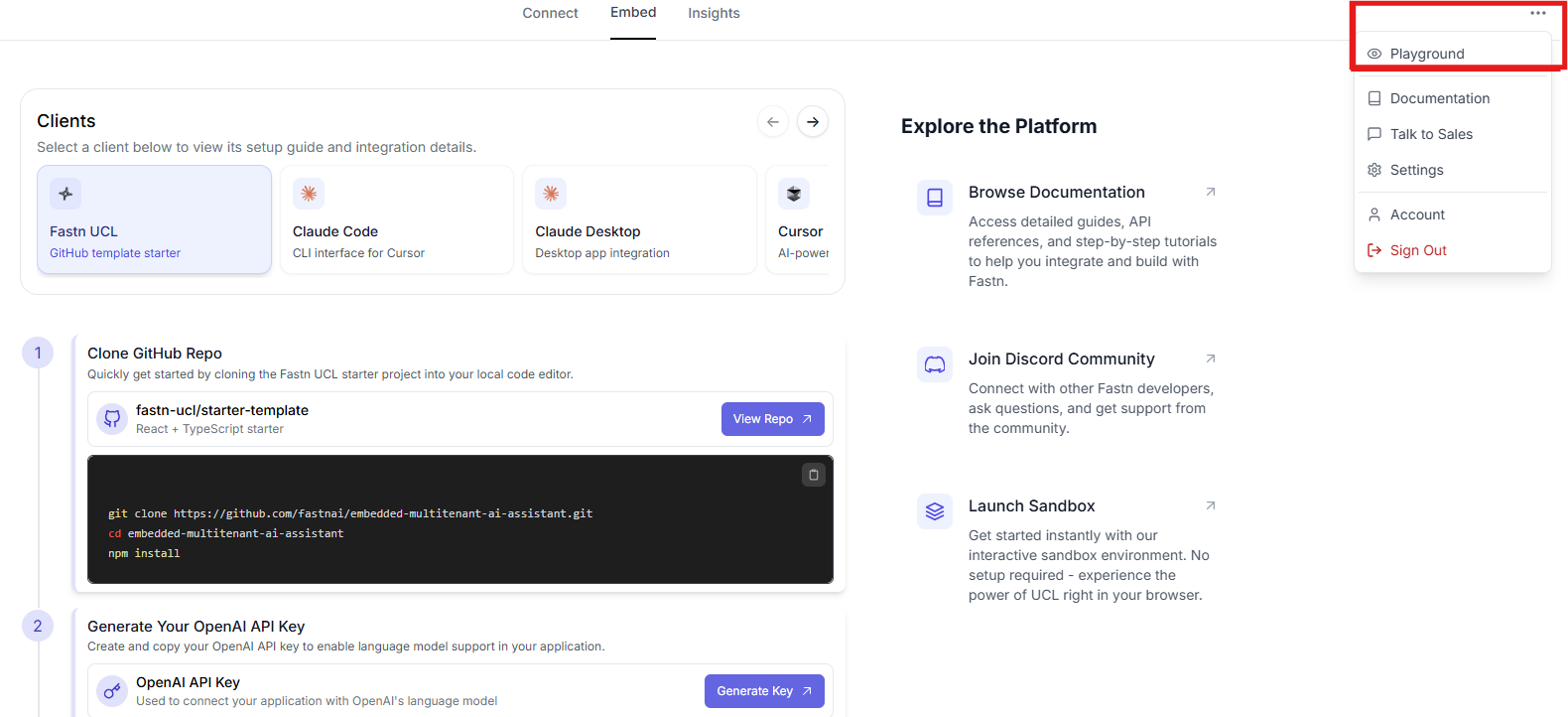Click the Generate Key button
This screenshot has width=1568, height=717.
(764, 691)
